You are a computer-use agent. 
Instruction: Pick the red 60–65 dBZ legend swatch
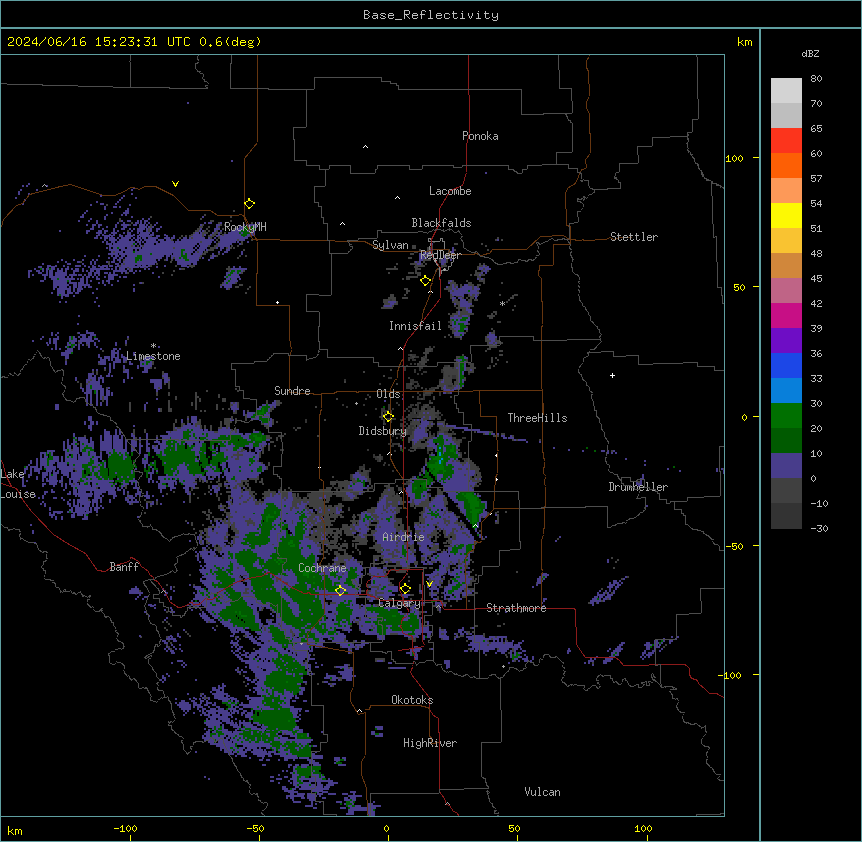(x=786, y=141)
